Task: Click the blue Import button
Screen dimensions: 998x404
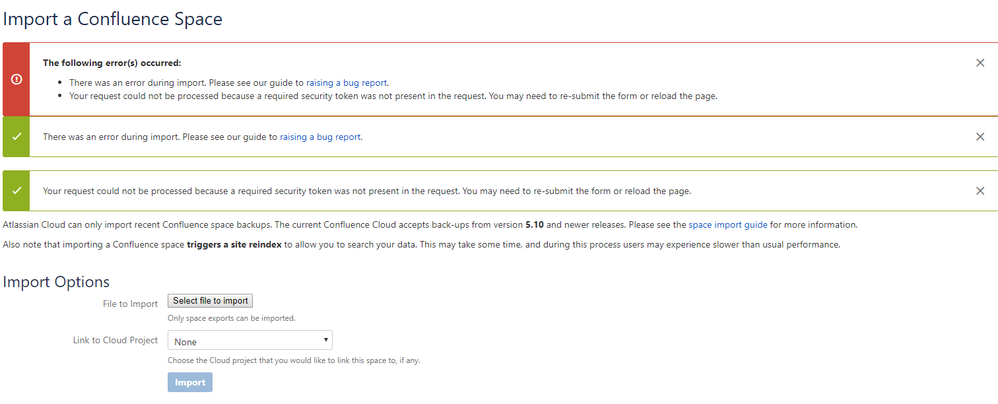Action: click(x=190, y=382)
